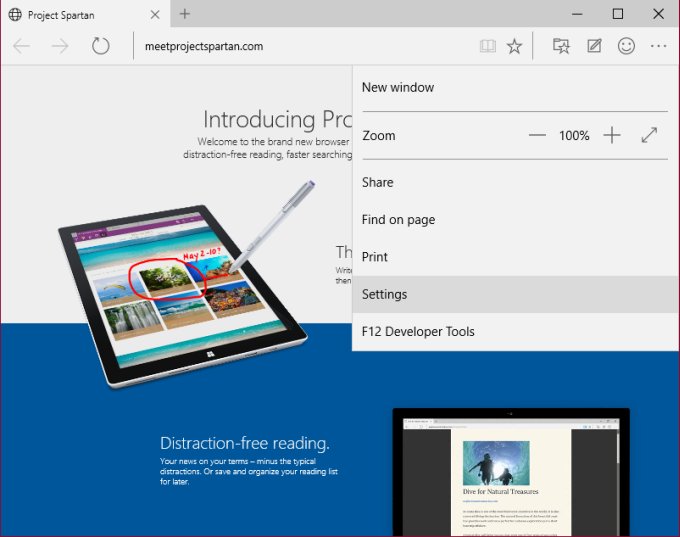Go back with the back arrow
The width and height of the screenshot is (680, 537).
pyautogui.click(x=21, y=46)
